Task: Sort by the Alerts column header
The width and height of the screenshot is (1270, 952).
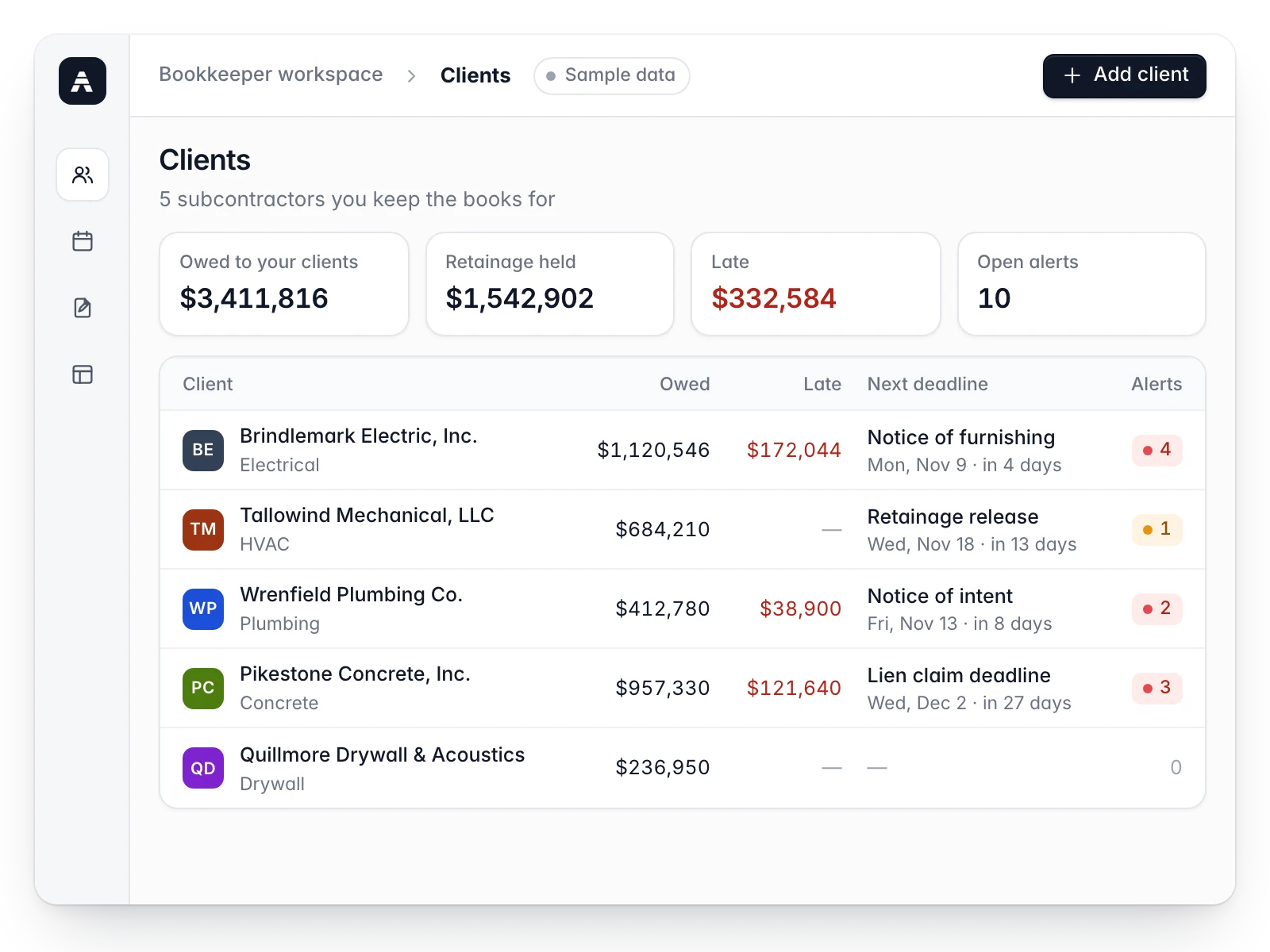Action: click(x=1156, y=384)
